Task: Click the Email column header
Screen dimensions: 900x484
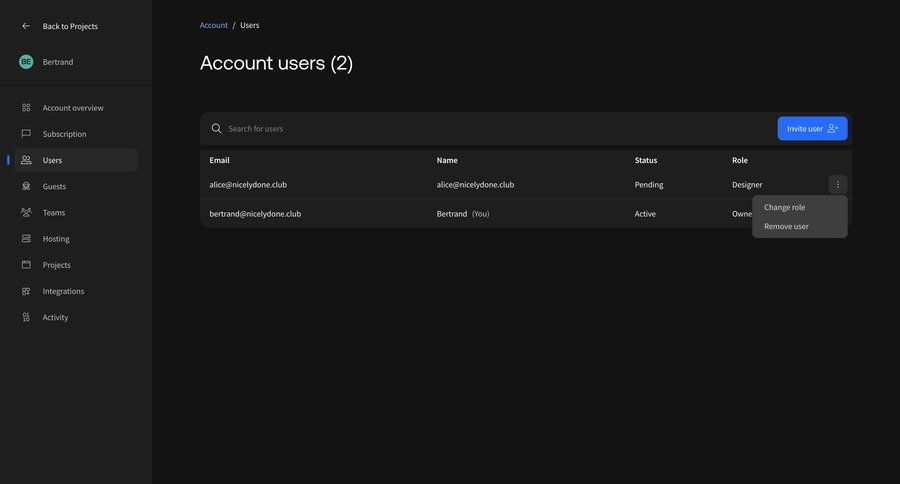Action: point(219,160)
